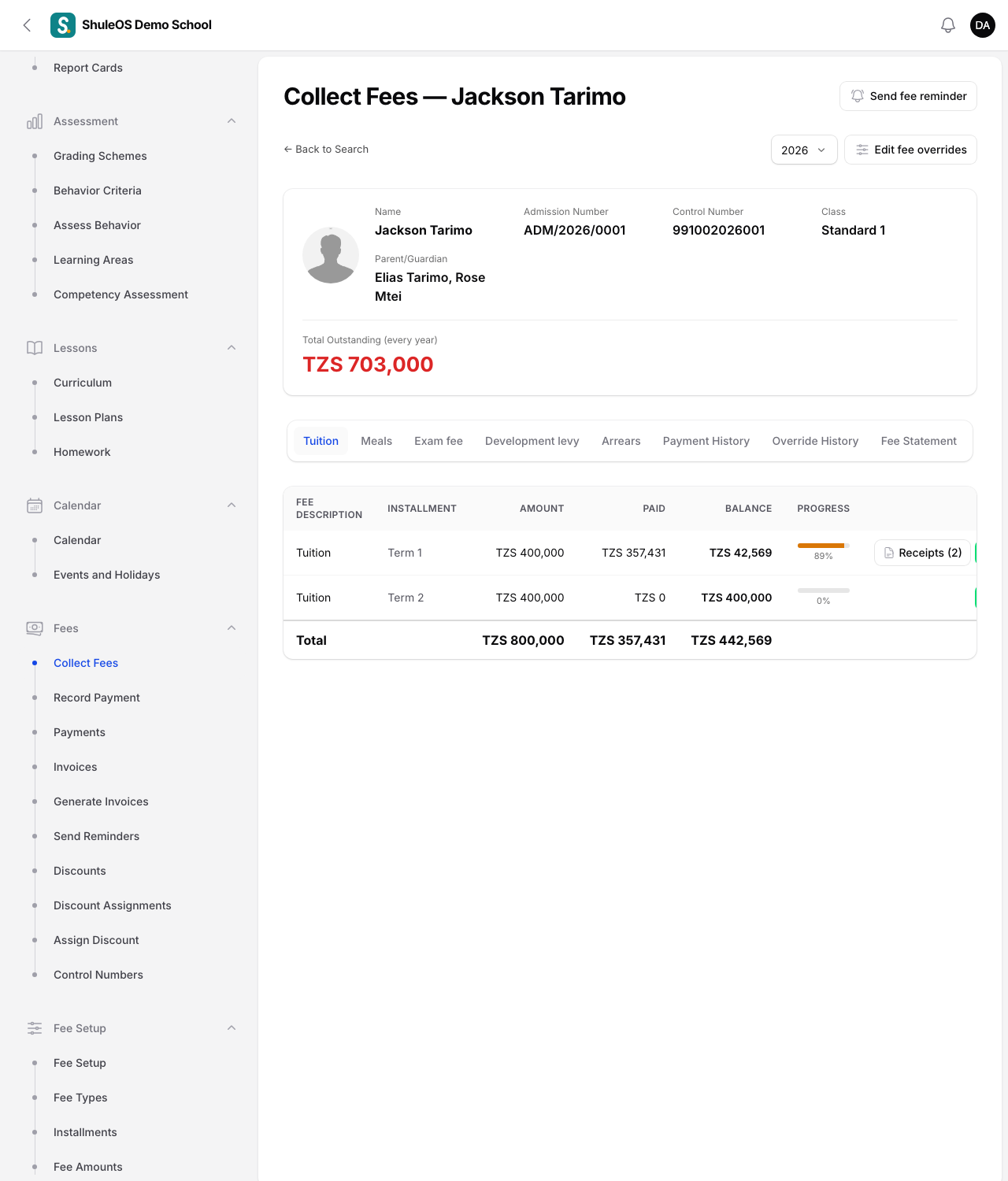Open Events and Holidays in sidebar
This screenshot has height=1181, width=1008.
pyautogui.click(x=107, y=575)
